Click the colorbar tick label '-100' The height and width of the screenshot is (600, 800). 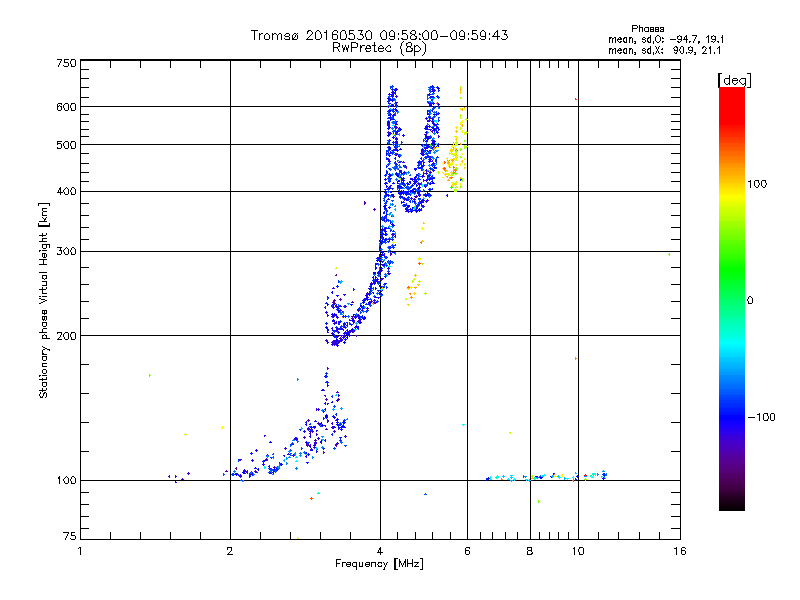[761, 417]
